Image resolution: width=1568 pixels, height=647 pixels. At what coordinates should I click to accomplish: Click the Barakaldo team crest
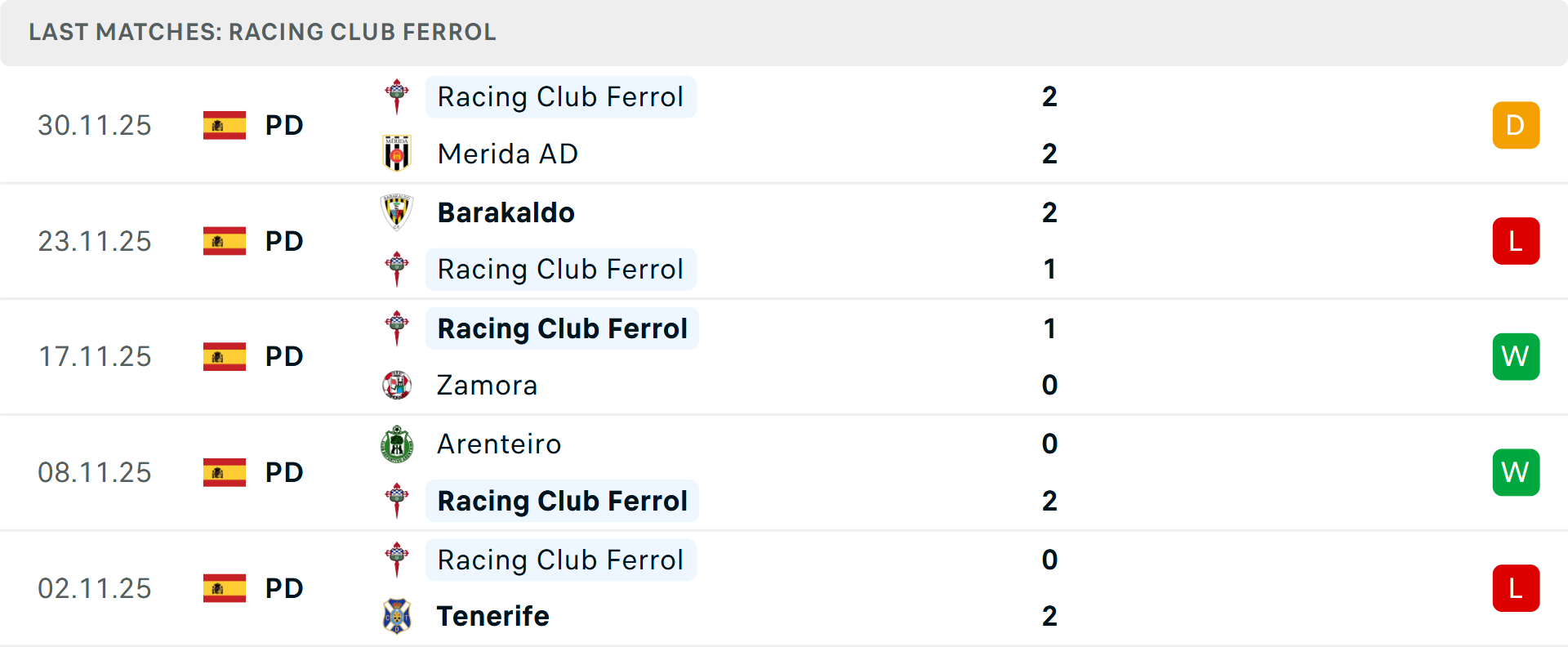point(398,212)
